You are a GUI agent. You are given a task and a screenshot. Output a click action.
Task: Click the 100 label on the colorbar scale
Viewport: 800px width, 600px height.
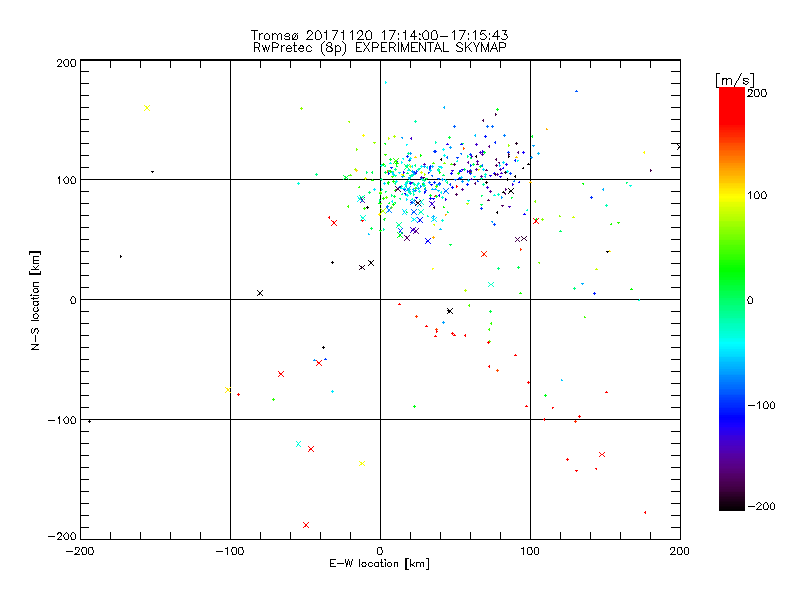(757, 195)
